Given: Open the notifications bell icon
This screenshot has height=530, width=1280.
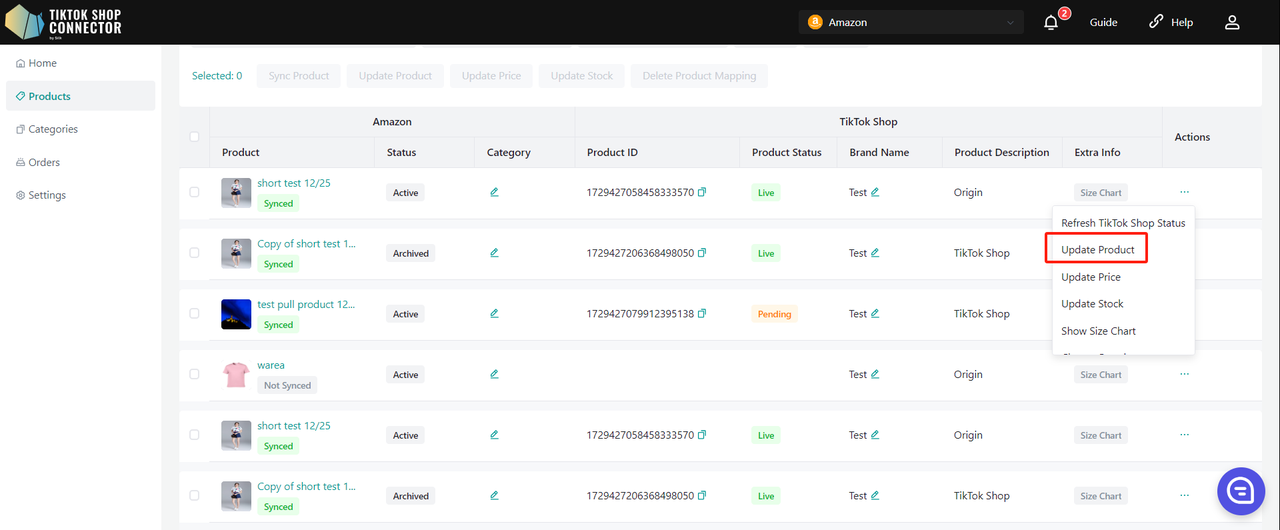Looking at the screenshot, I should pyautogui.click(x=1051, y=22).
